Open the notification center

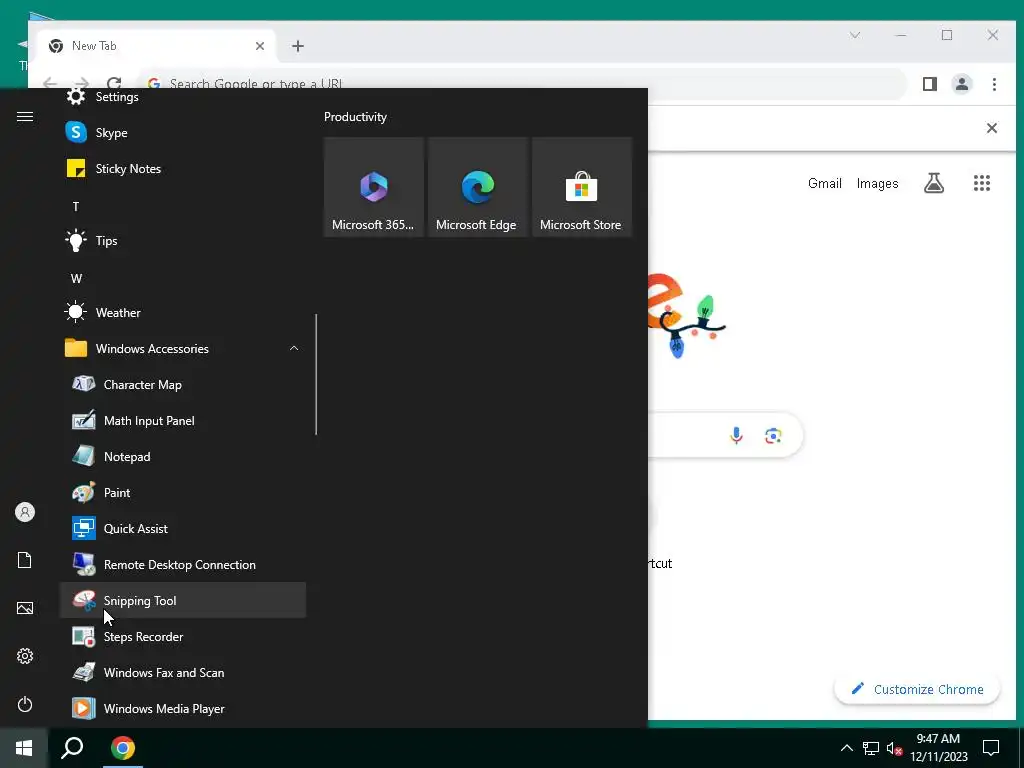click(x=991, y=748)
